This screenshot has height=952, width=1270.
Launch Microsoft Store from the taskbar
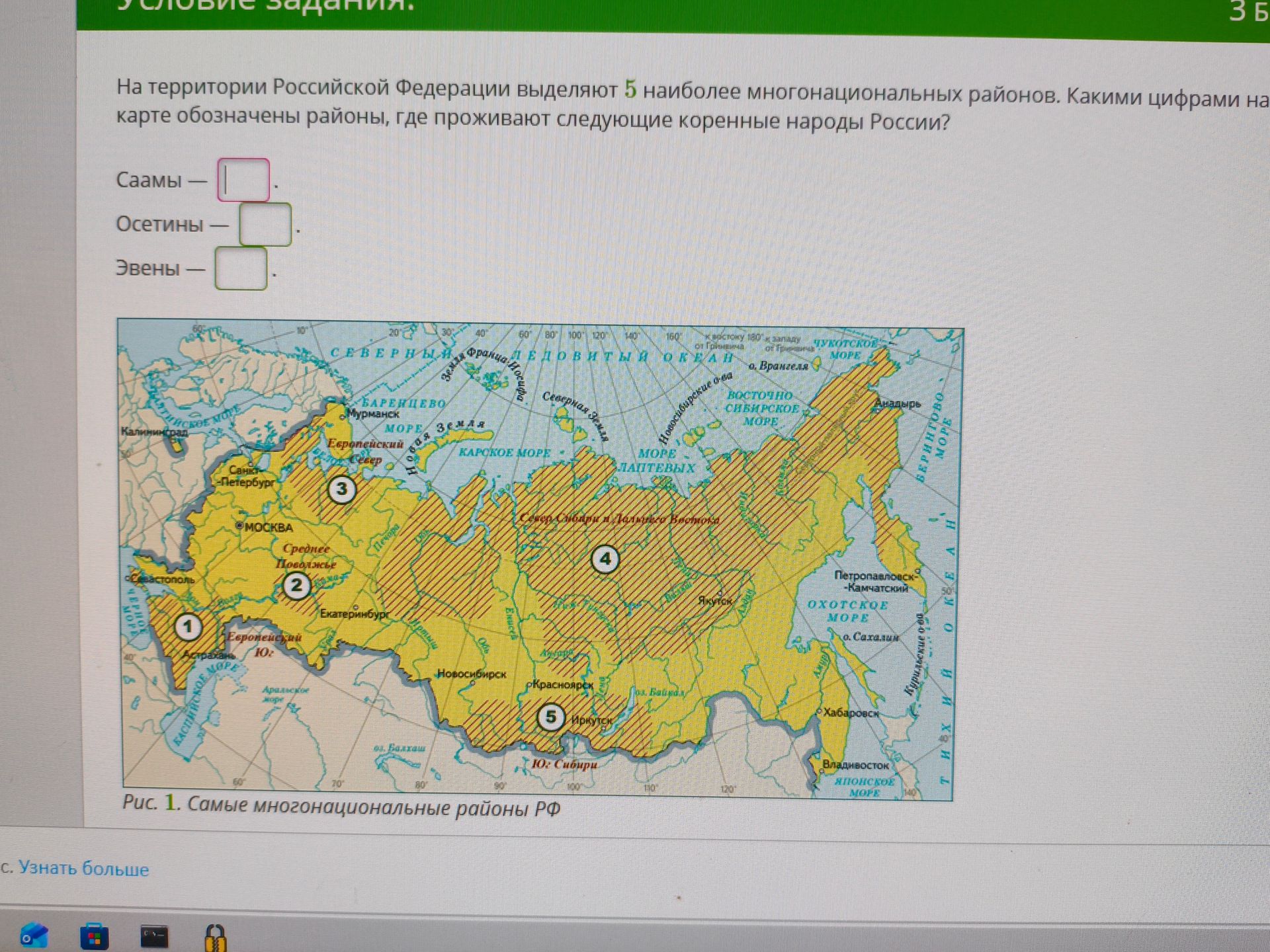95,936
